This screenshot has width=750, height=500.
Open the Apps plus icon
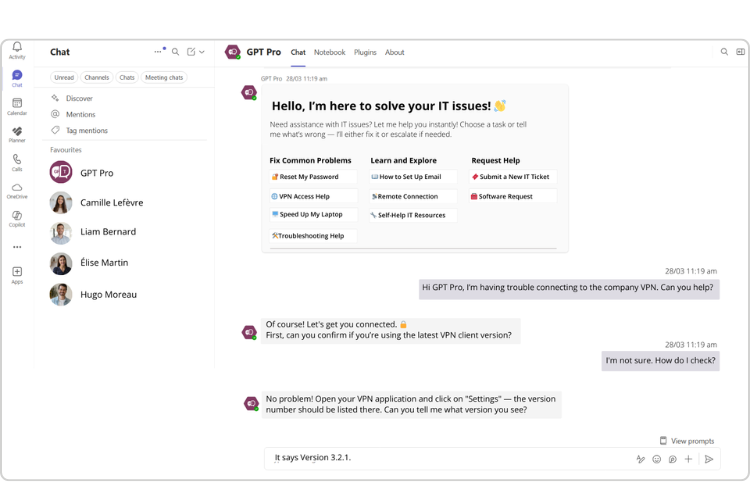click(x=17, y=271)
